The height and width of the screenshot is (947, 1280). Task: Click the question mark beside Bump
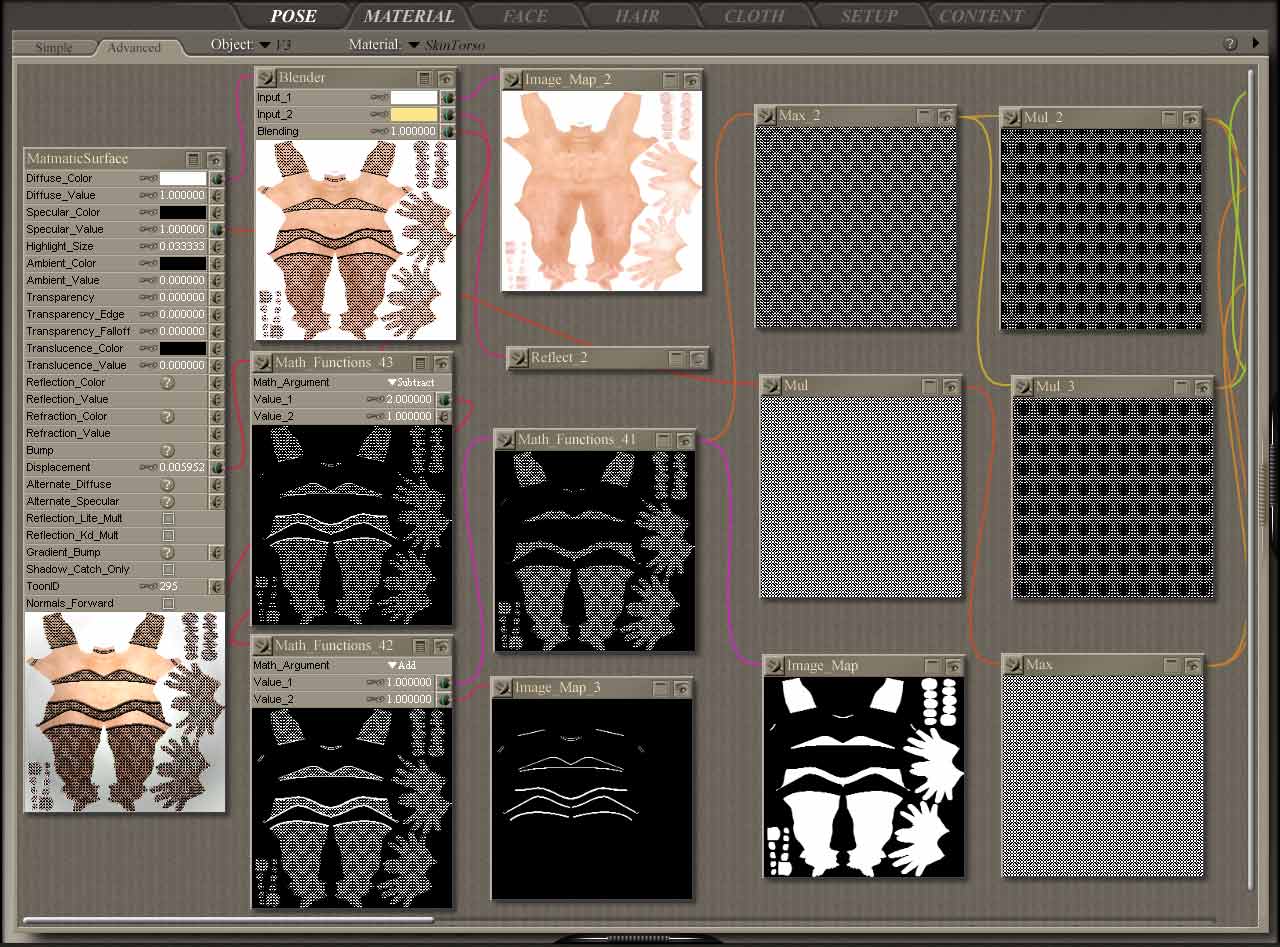pyautogui.click(x=168, y=450)
